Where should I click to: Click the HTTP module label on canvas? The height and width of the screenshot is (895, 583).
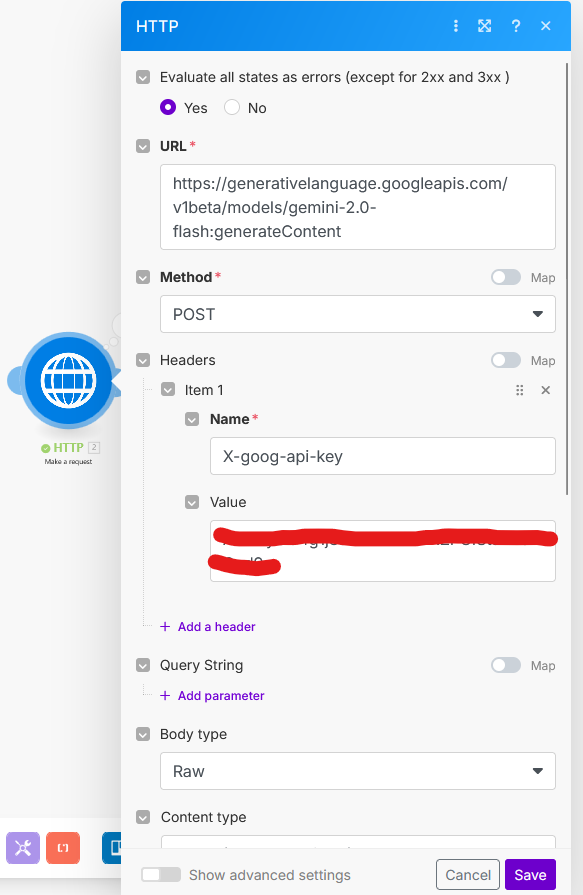tap(68, 448)
